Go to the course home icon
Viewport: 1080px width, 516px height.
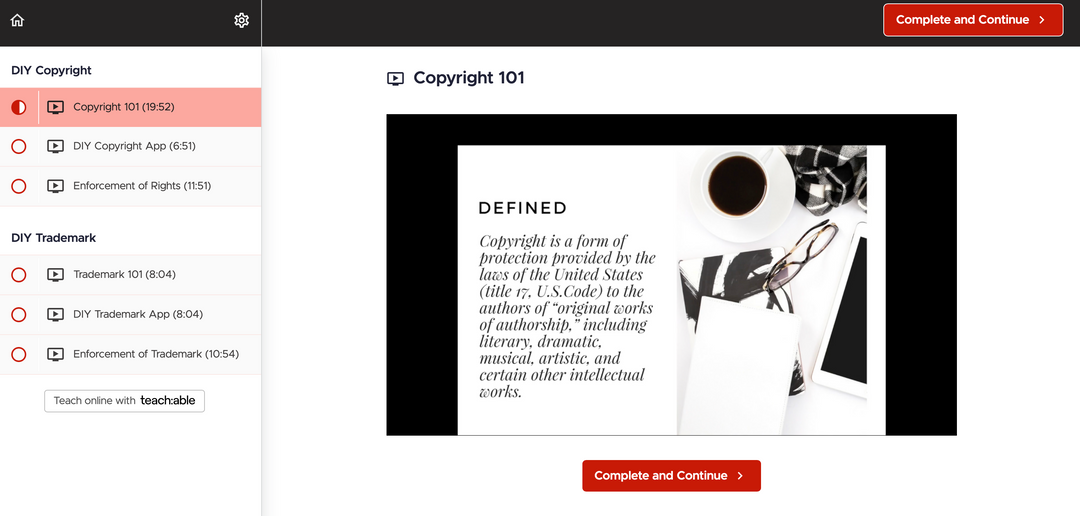17,21
